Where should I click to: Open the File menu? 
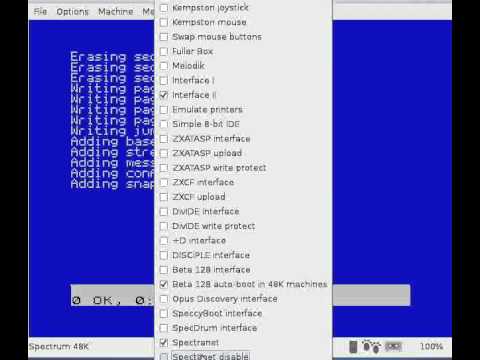(x=40, y=12)
